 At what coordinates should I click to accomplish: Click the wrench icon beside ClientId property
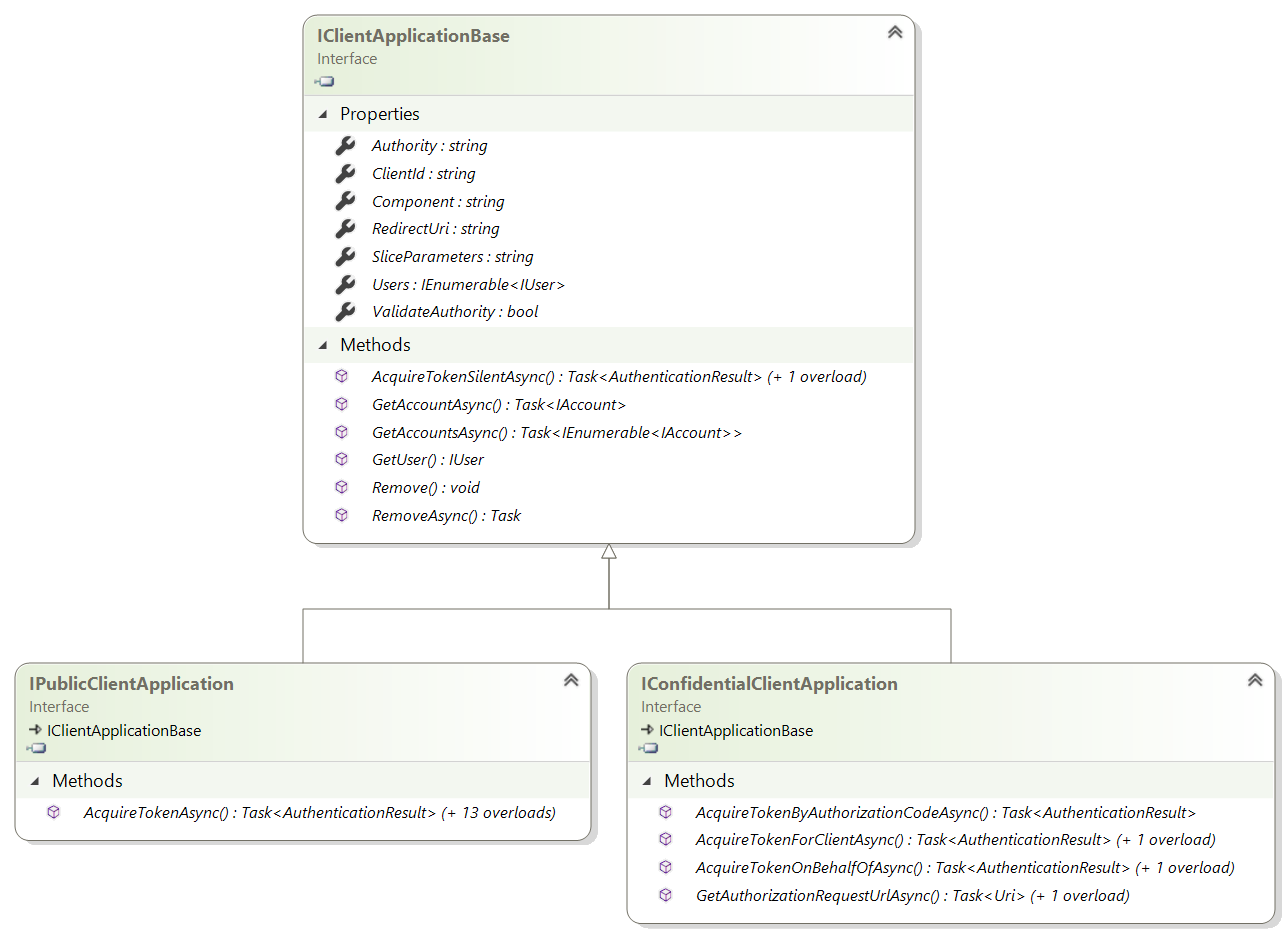[345, 173]
